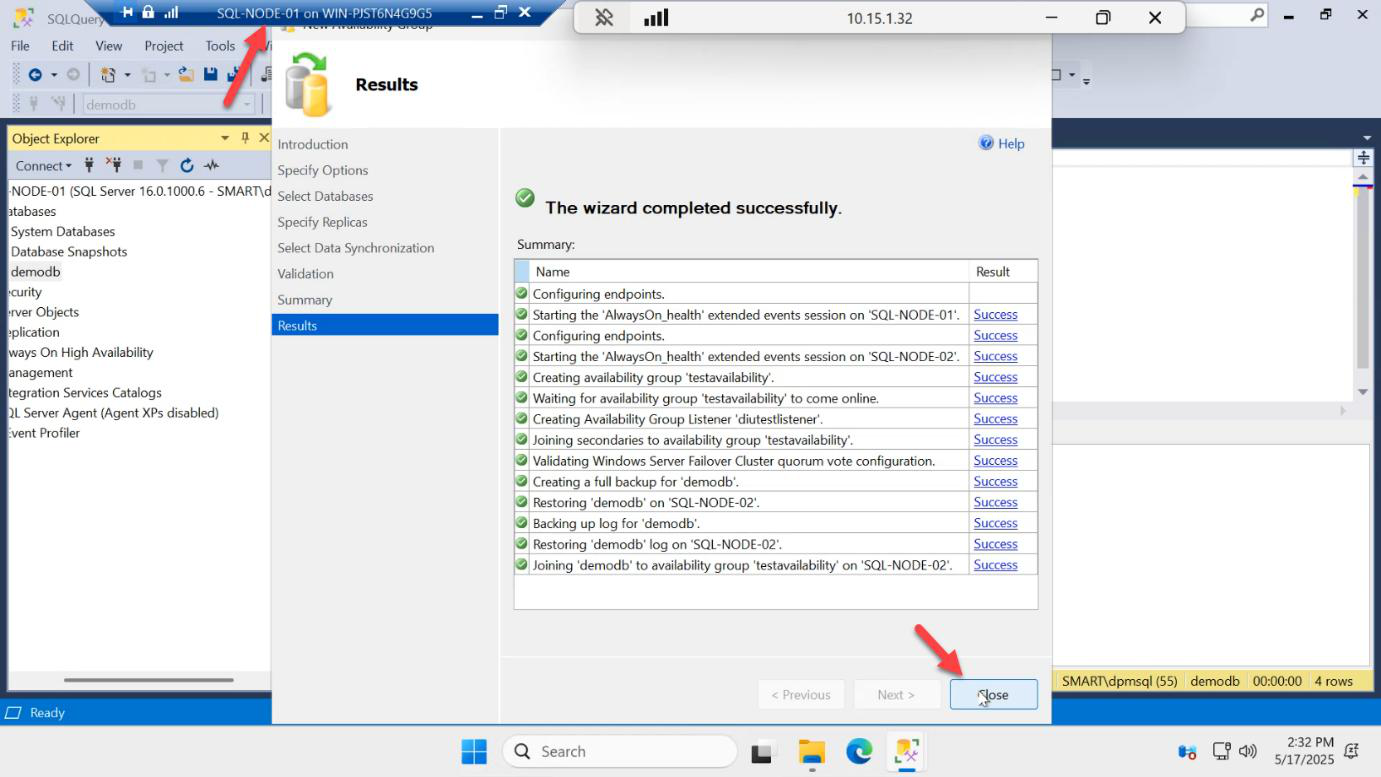Click the signal strength icon on 10.15.1.32 bar
The width and height of the screenshot is (1381, 777).
[656, 18]
